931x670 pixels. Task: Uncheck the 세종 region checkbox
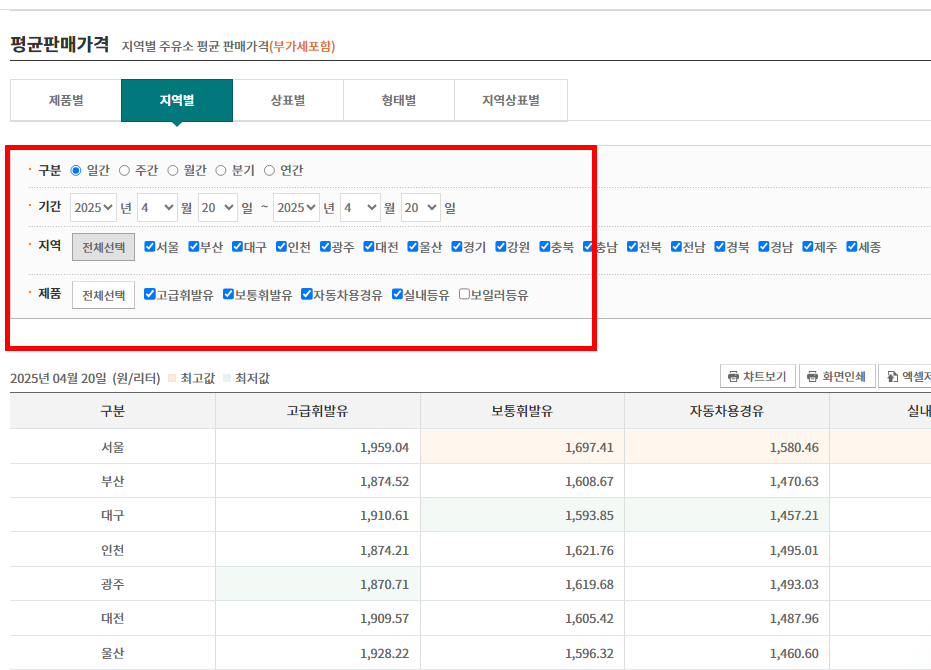(852, 244)
